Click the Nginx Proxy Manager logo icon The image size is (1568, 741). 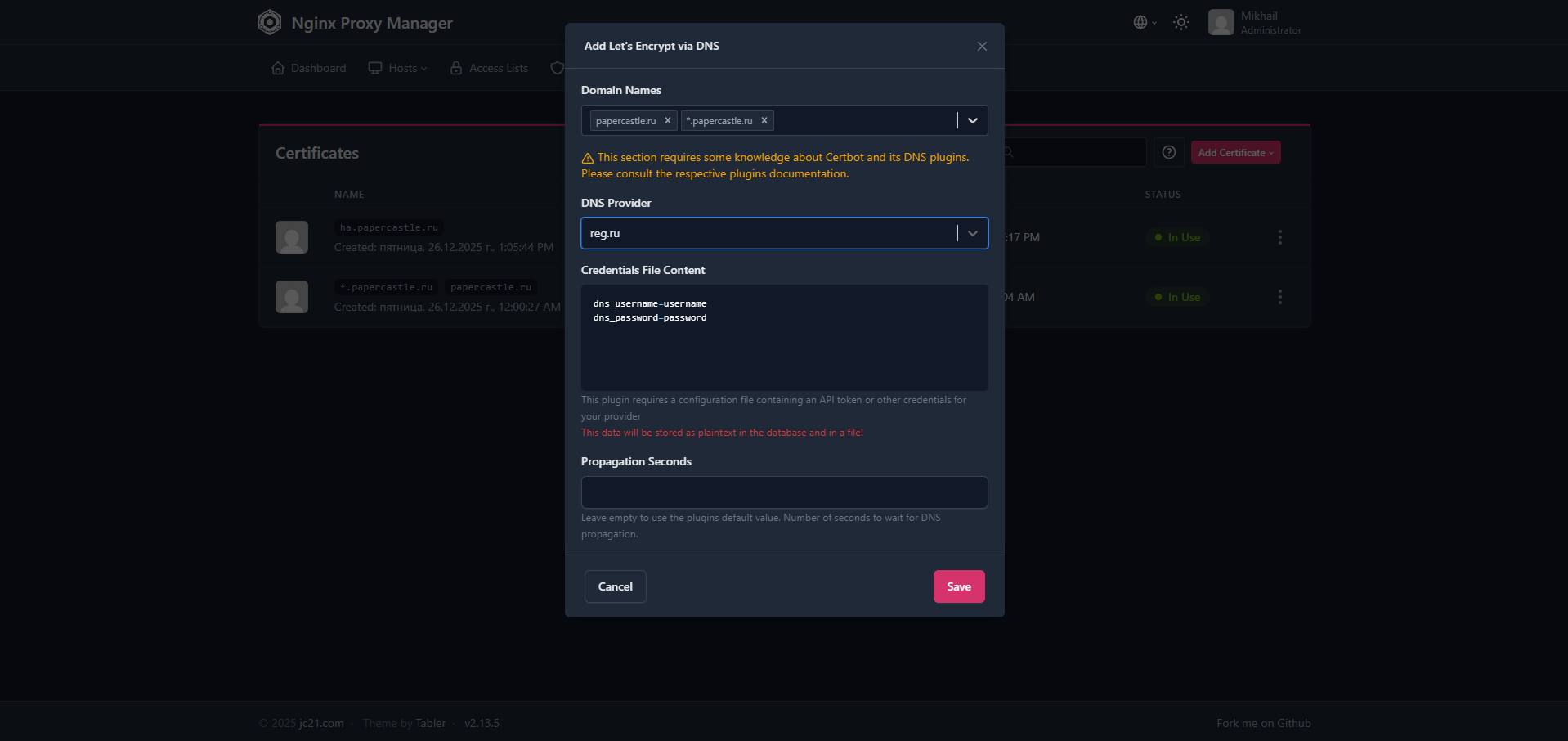point(270,22)
